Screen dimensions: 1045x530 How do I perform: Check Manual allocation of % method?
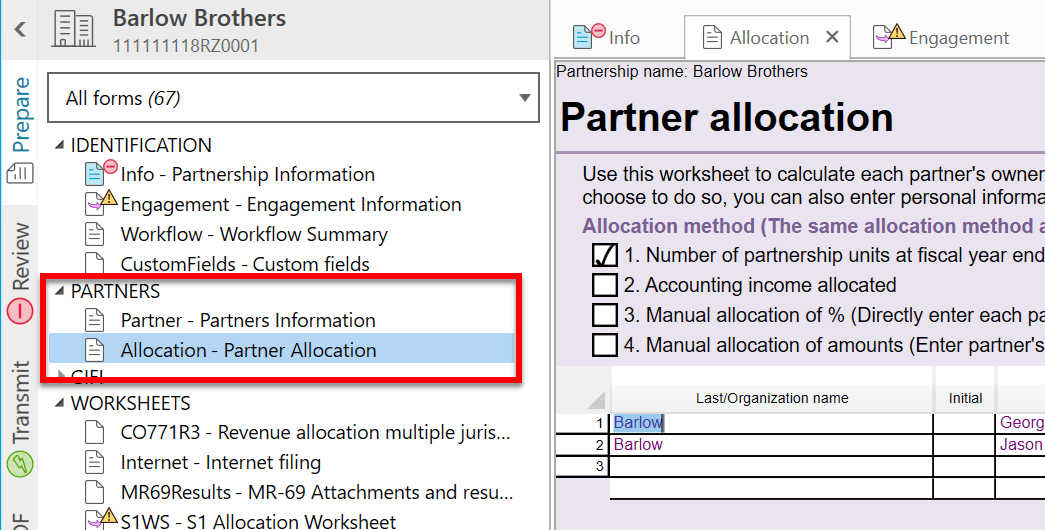tap(604, 315)
